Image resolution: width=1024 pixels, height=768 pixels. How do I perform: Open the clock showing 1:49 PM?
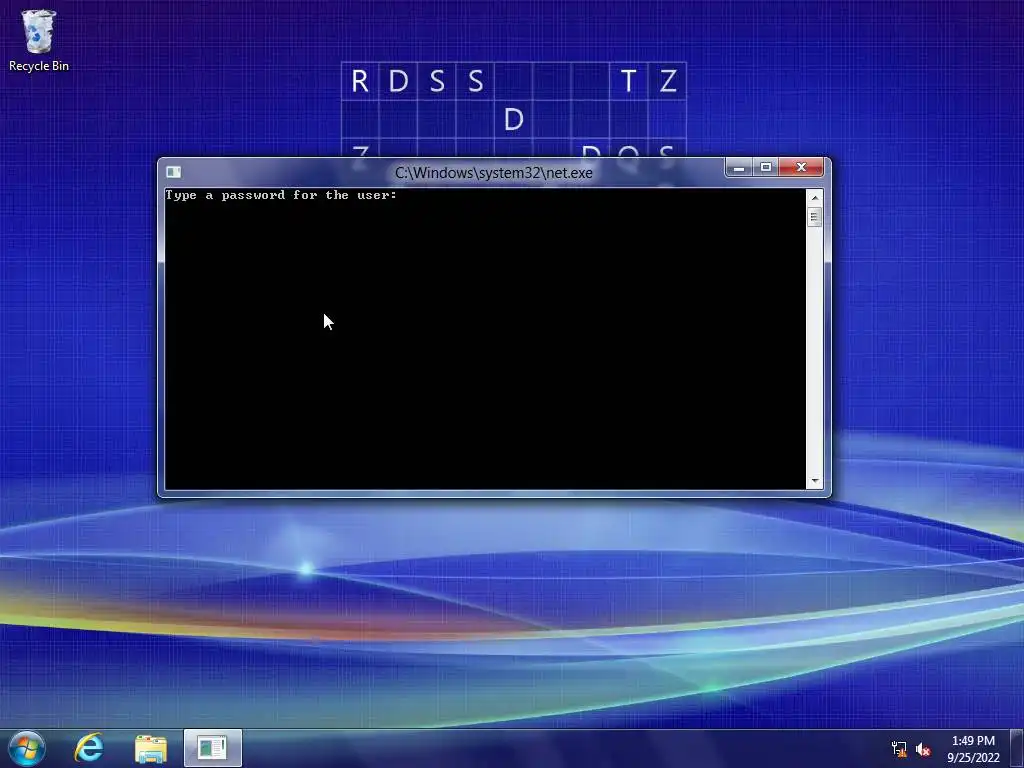973,741
